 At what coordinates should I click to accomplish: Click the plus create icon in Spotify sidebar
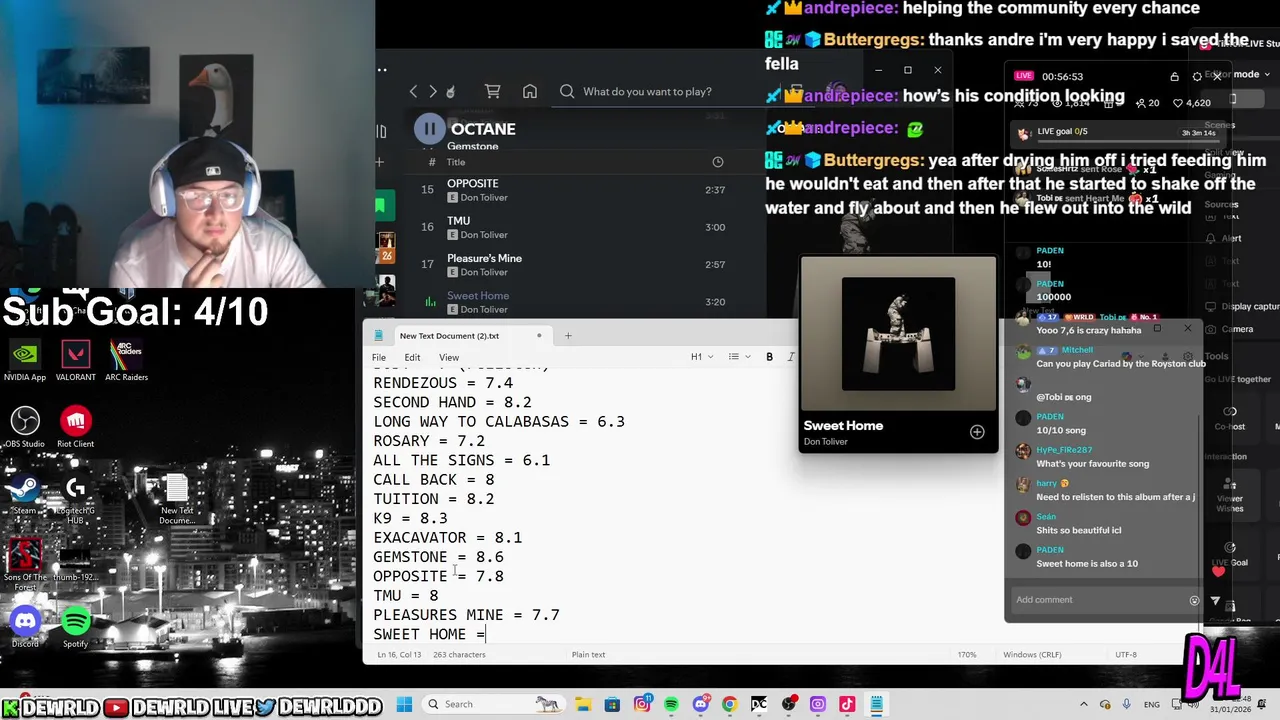coord(379,162)
